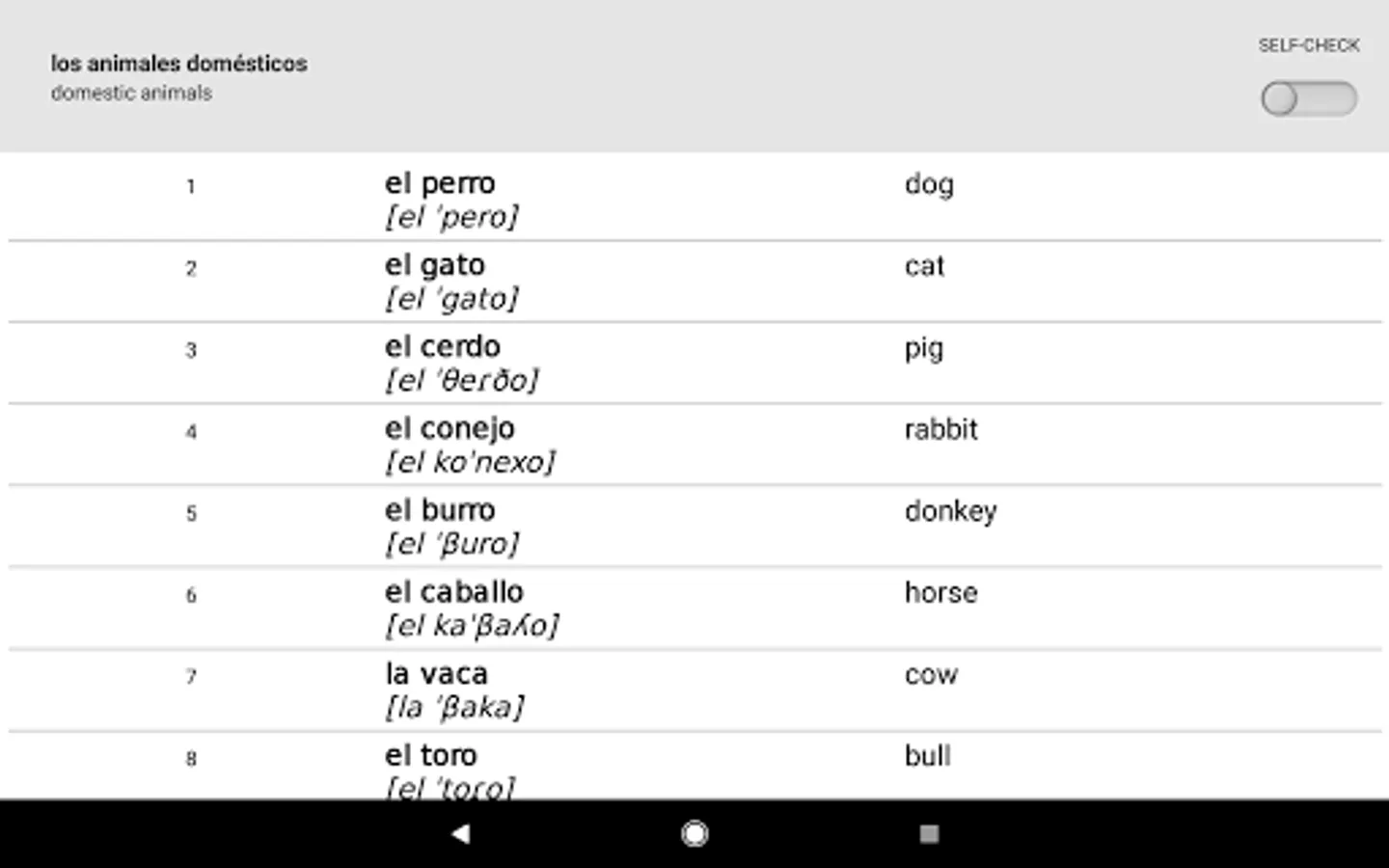
Task: Toggle the Self-Check switch
Action: [x=1308, y=98]
